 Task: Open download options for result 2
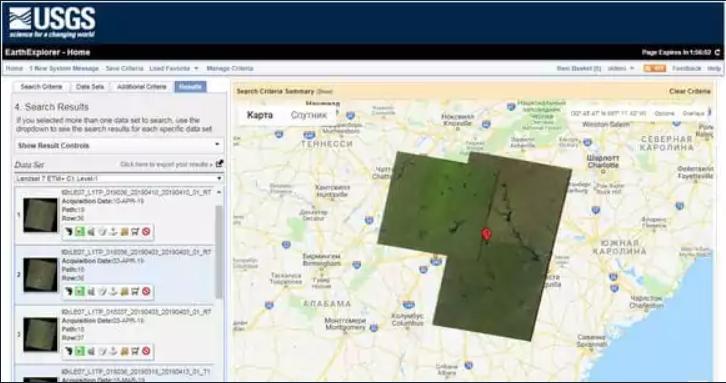click(x=113, y=291)
